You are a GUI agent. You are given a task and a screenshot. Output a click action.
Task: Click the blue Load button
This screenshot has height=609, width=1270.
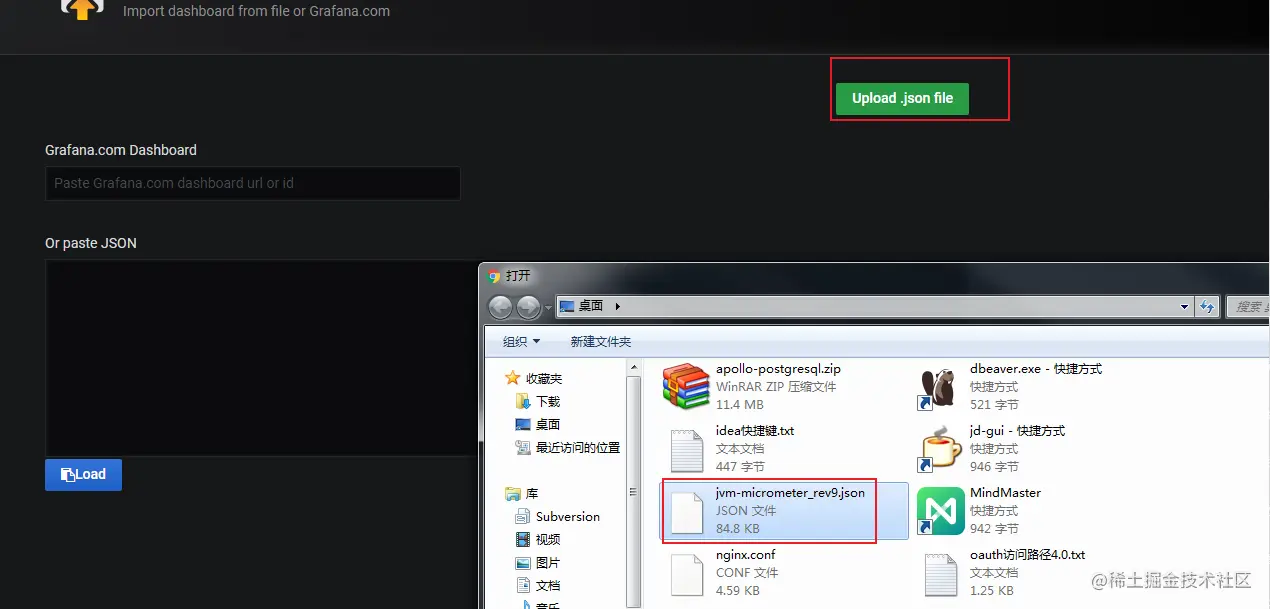point(83,474)
